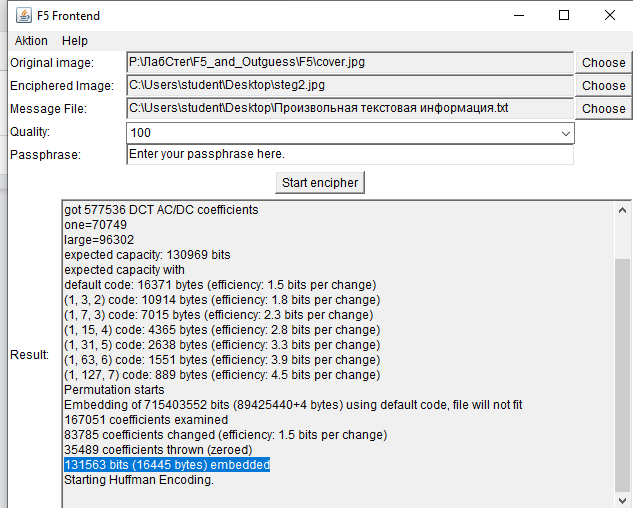Click the 'large=96302' line
The height and width of the screenshot is (508, 633).
click(99, 240)
